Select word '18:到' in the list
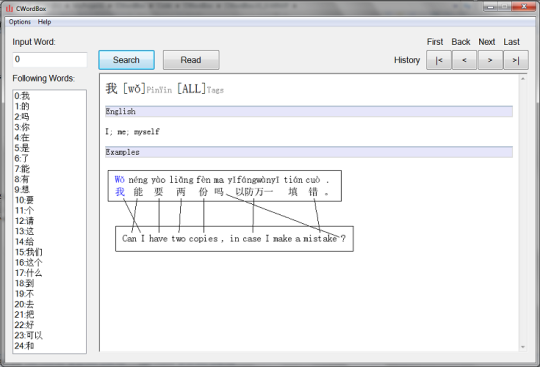 point(24,283)
